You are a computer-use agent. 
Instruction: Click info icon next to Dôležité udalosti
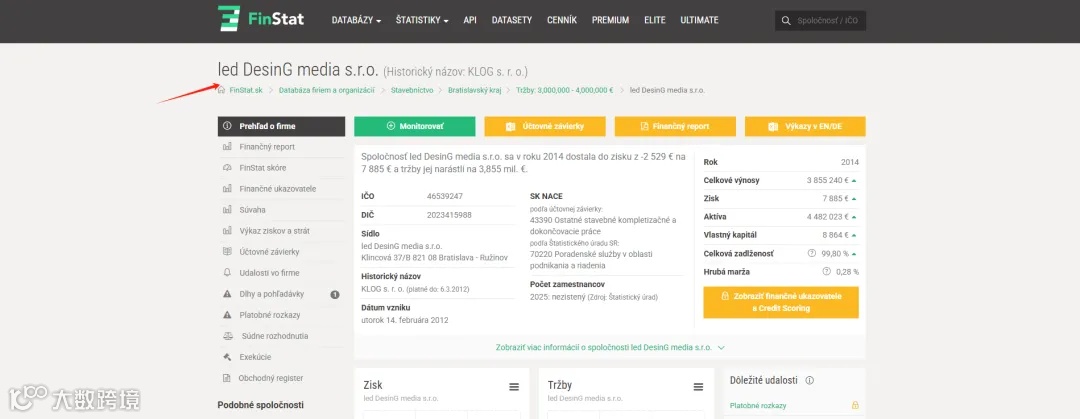810,380
